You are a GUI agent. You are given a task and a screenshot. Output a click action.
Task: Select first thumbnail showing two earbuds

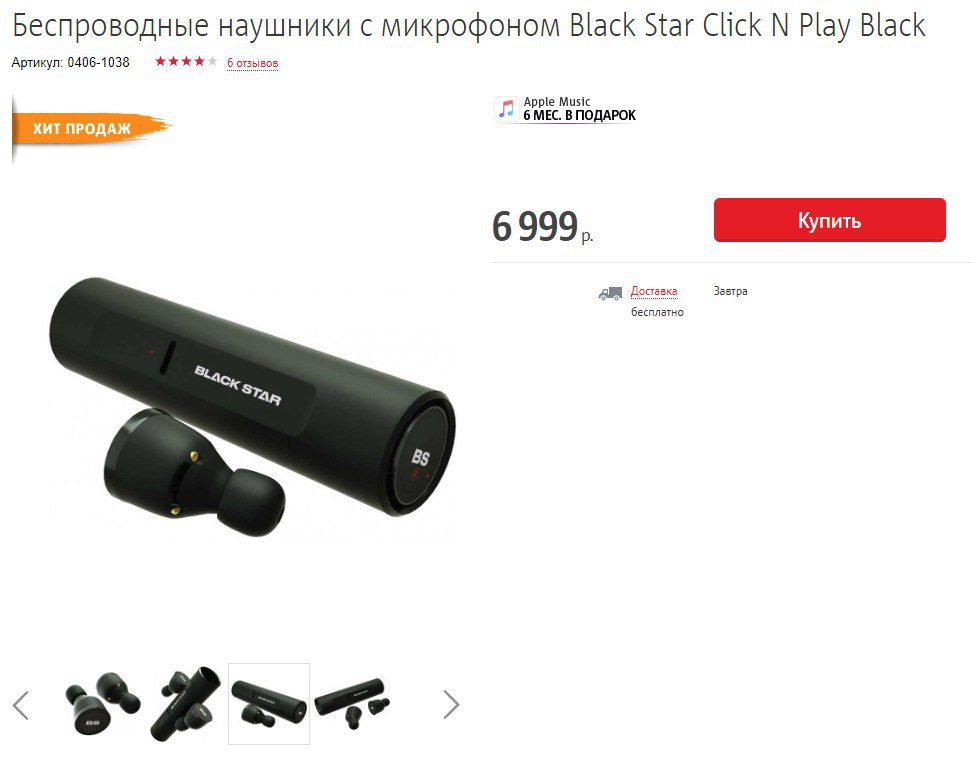tap(103, 703)
